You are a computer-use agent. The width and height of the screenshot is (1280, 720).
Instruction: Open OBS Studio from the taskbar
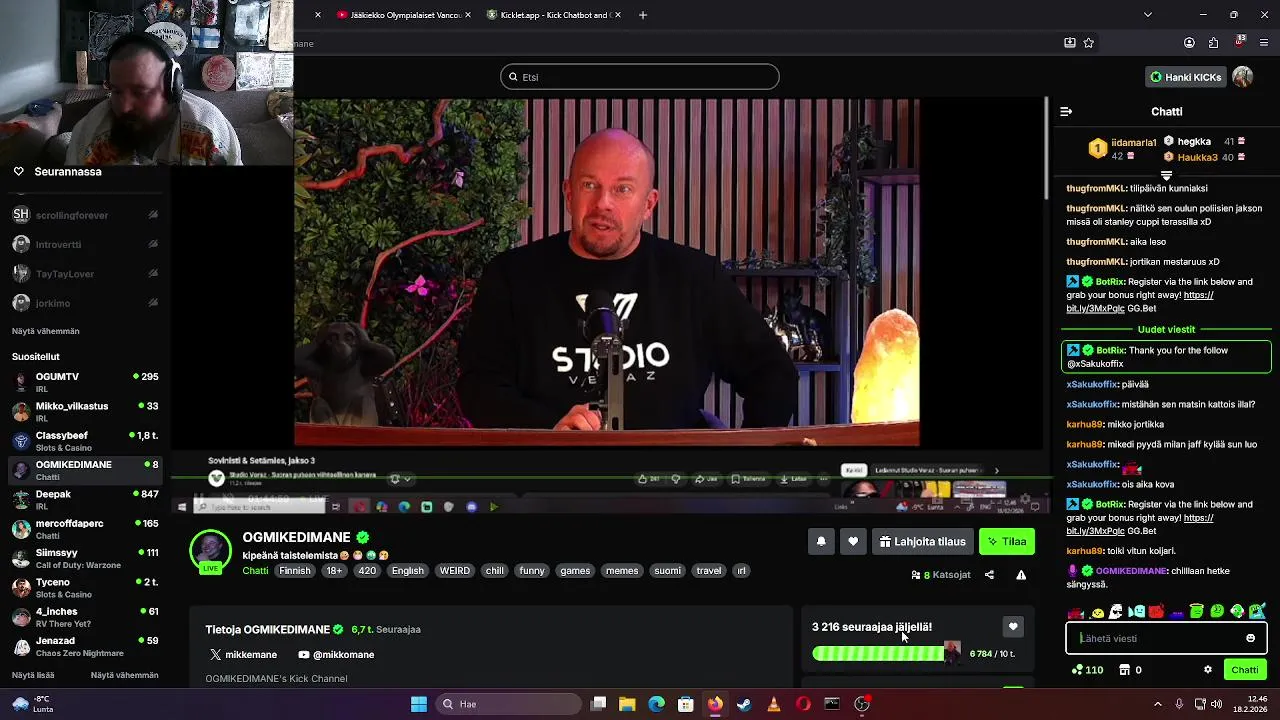coord(862,704)
